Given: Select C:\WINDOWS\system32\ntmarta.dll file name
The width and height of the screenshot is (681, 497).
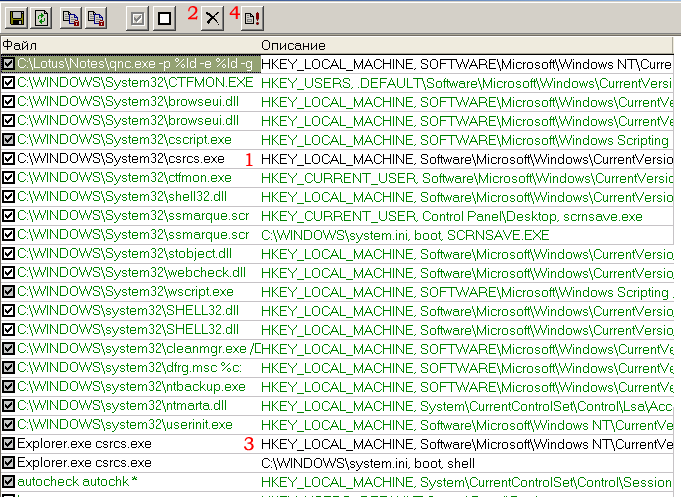Looking at the screenshot, I should coord(122,405).
